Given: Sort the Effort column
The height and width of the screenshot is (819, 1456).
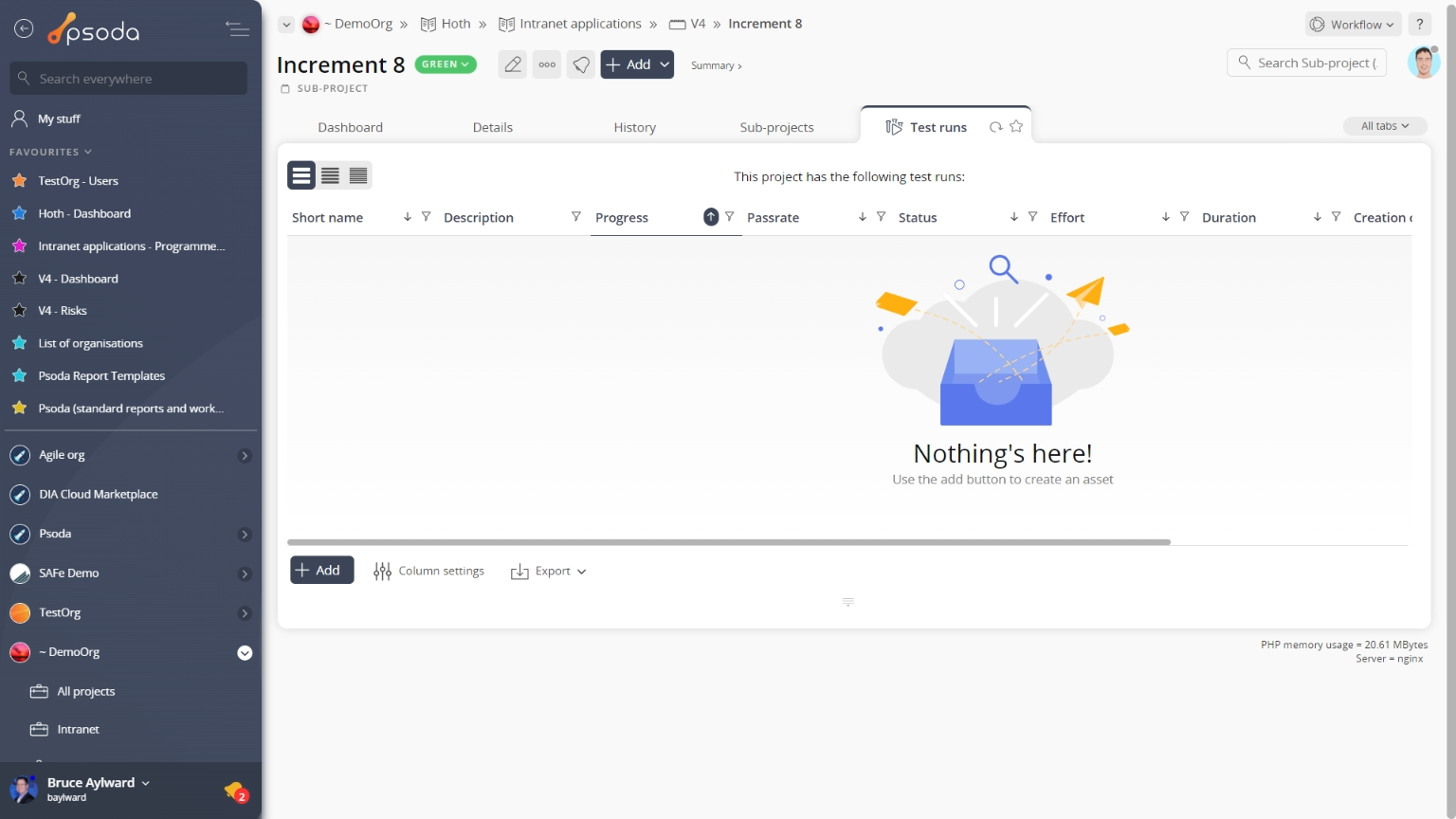Looking at the screenshot, I should coord(1166,217).
